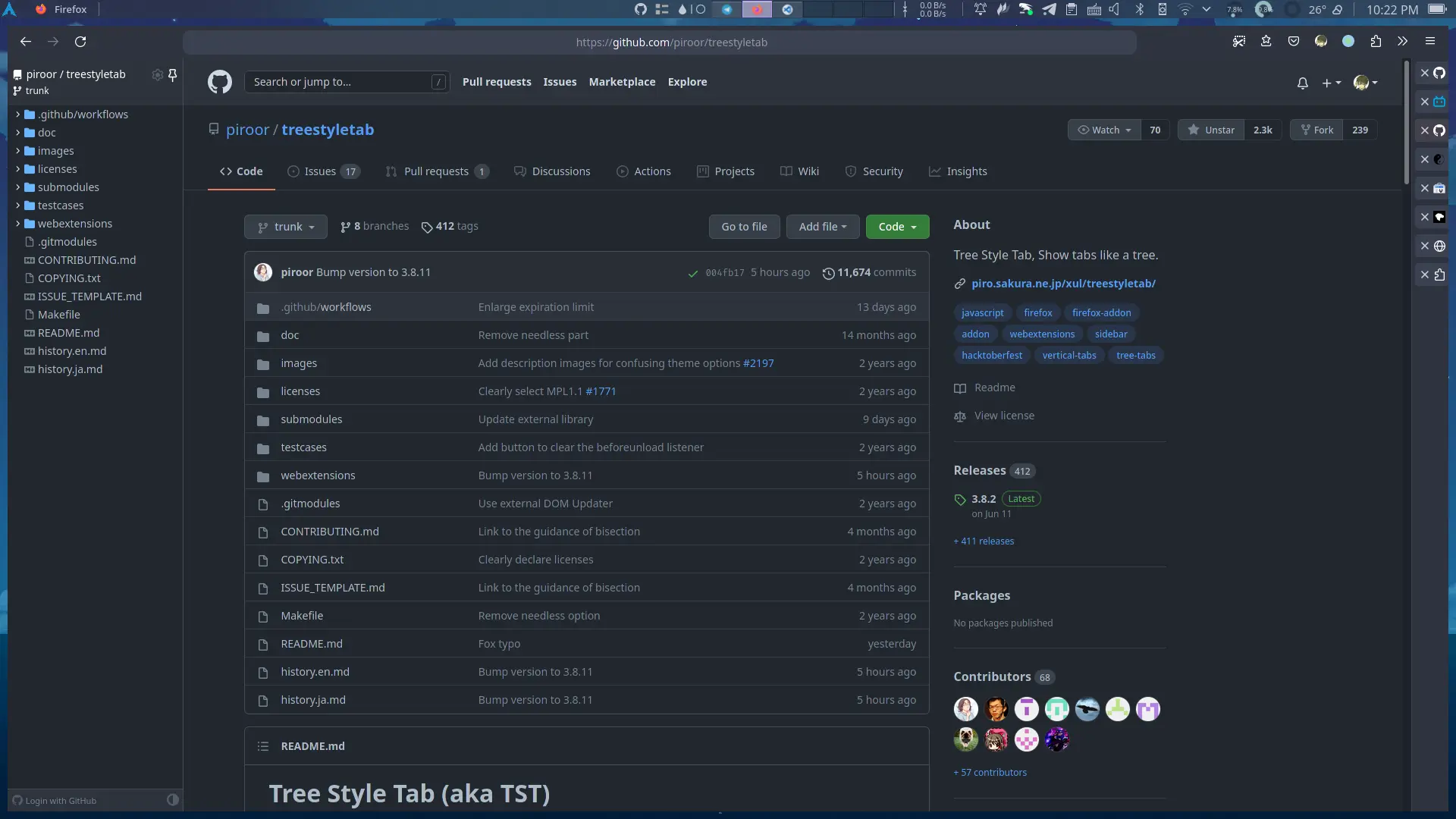Open the Issues repository tab
This screenshot has width=1456, height=819.
tap(322, 171)
